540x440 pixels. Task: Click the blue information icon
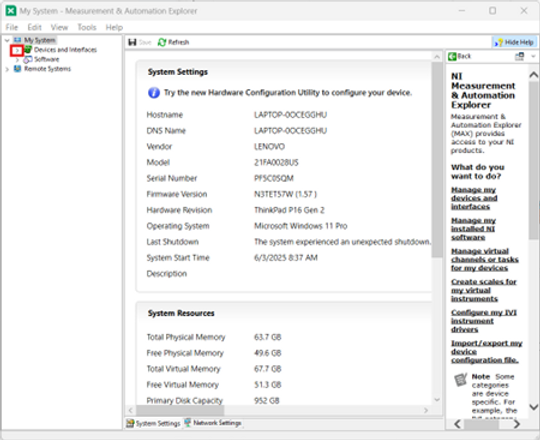[x=154, y=93]
